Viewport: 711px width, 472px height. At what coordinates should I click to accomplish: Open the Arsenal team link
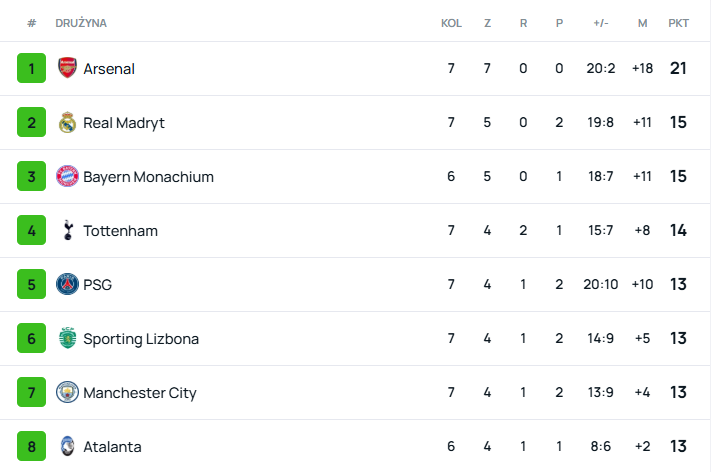click(109, 69)
